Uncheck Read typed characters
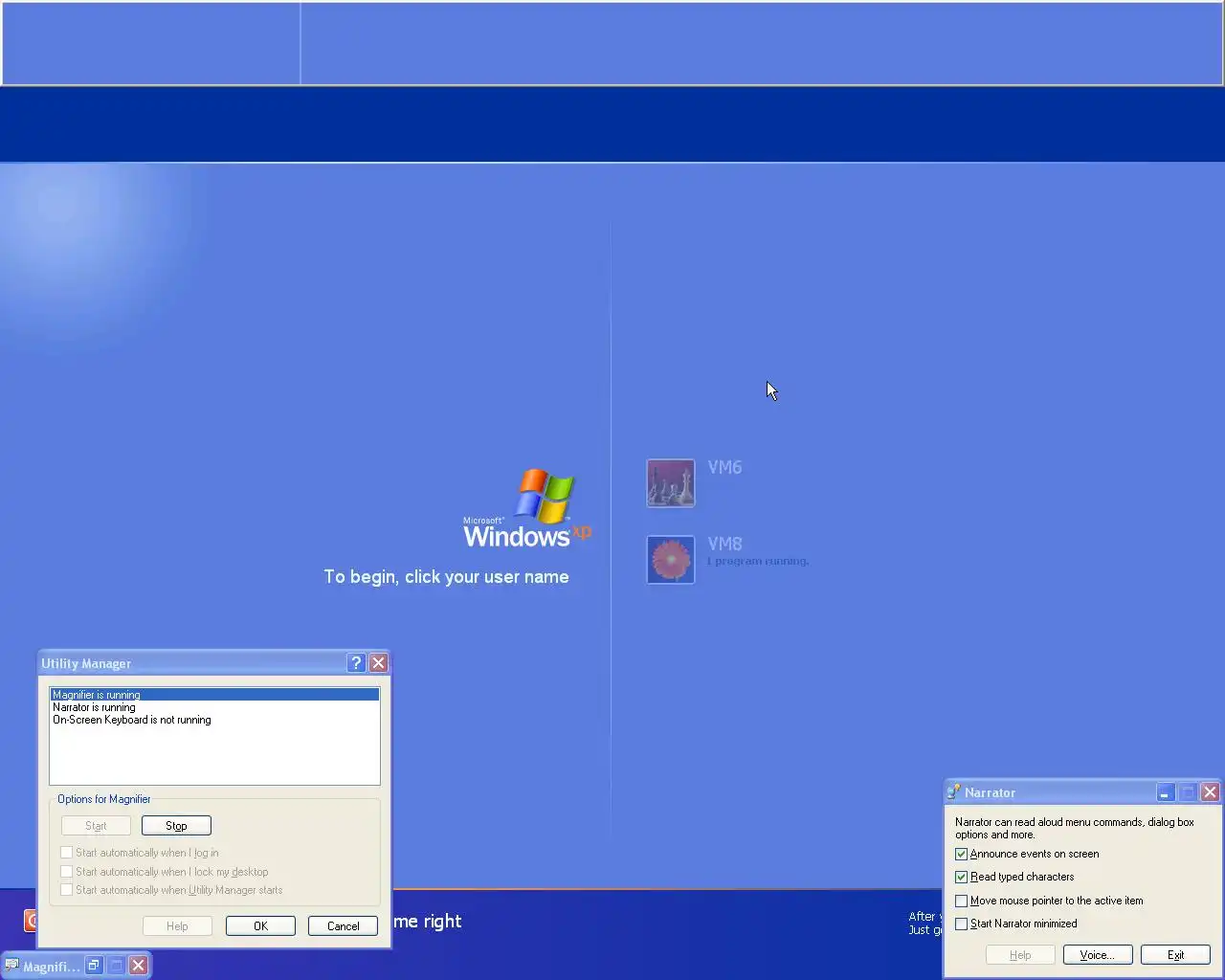 [x=962, y=877]
